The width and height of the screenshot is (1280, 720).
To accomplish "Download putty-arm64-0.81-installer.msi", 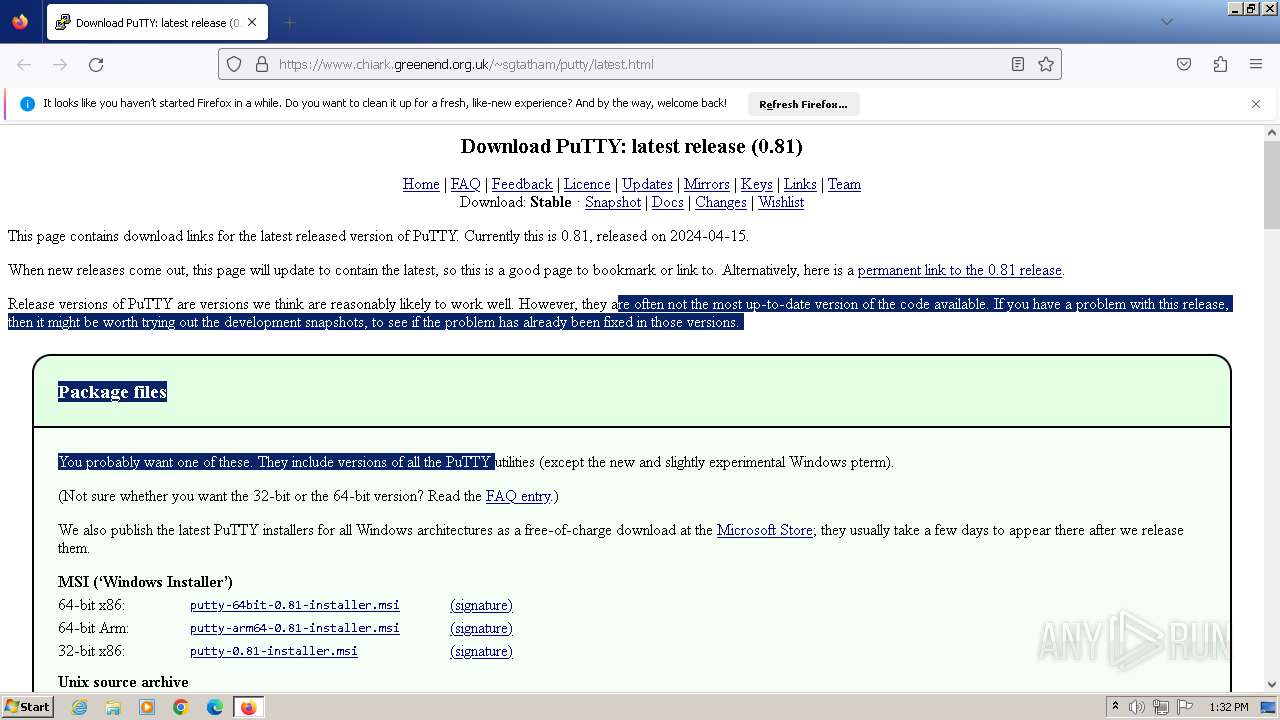I will point(295,628).
